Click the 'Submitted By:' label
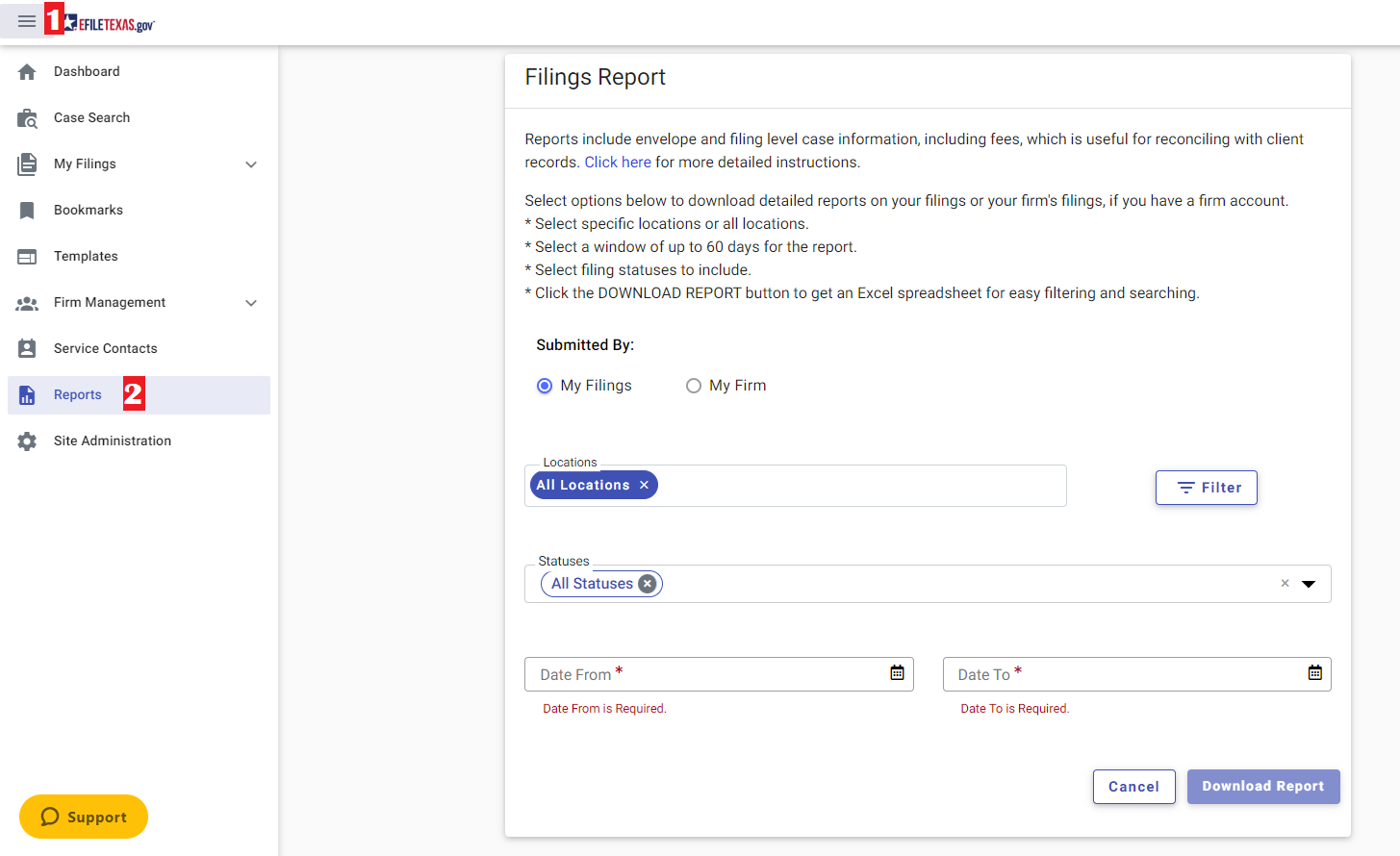The height and width of the screenshot is (856, 1400). pos(585,345)
